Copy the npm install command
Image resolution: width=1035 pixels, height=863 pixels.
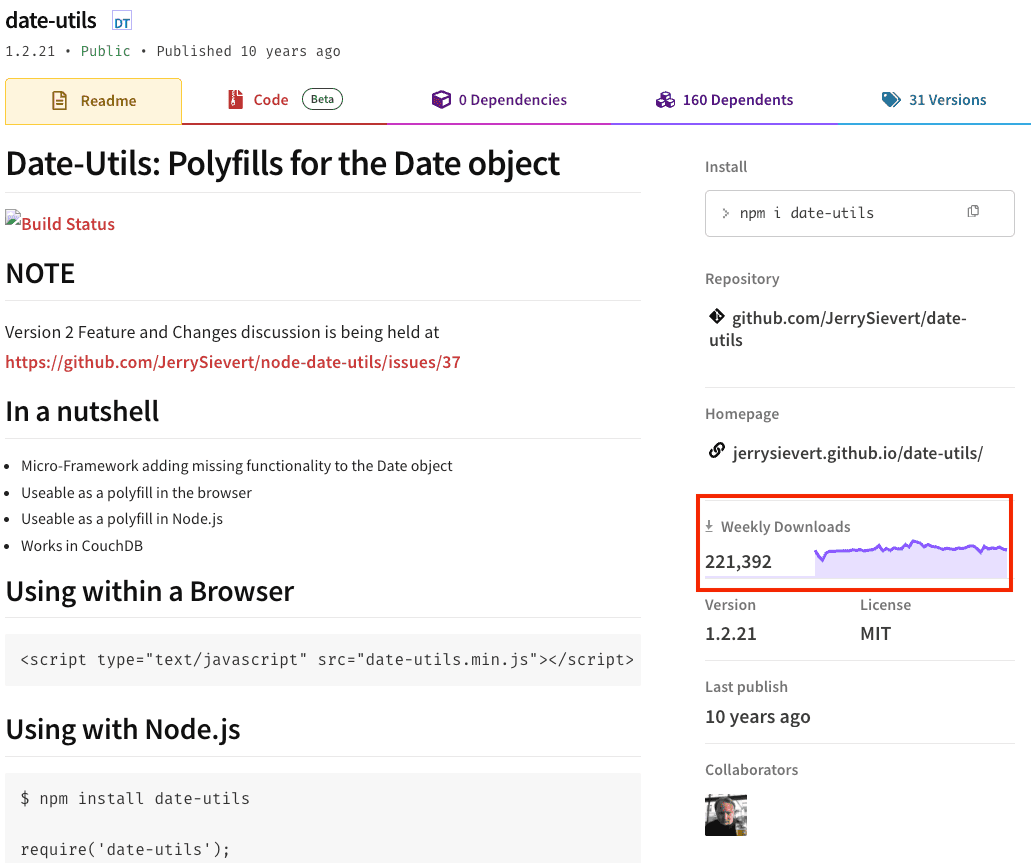973,212
